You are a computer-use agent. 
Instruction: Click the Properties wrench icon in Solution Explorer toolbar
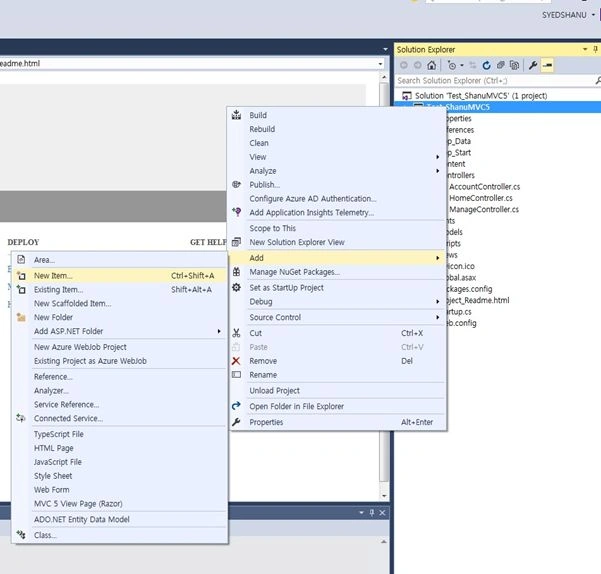pos(533,65)
